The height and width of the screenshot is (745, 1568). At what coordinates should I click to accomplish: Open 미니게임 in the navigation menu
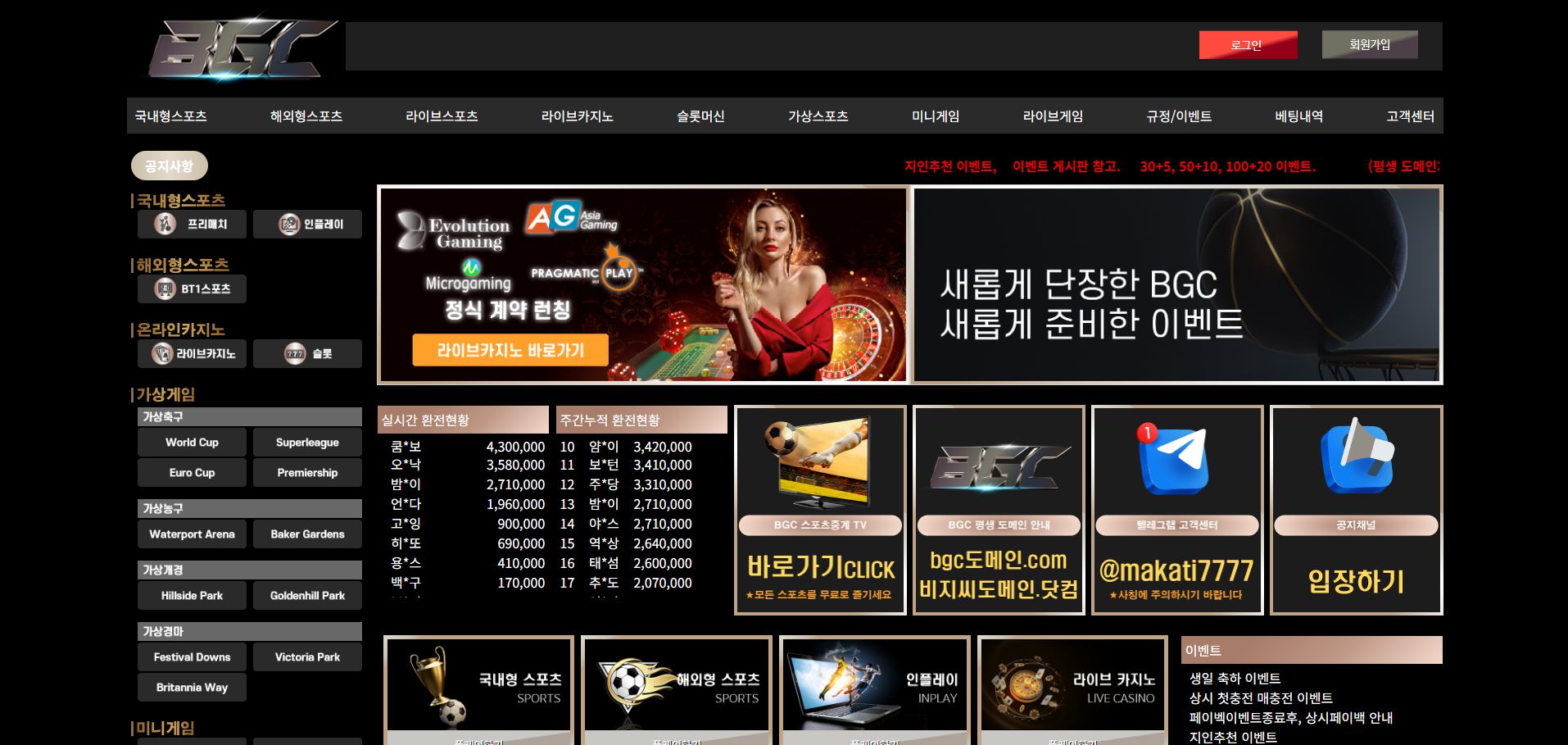(x=935, y=116)
